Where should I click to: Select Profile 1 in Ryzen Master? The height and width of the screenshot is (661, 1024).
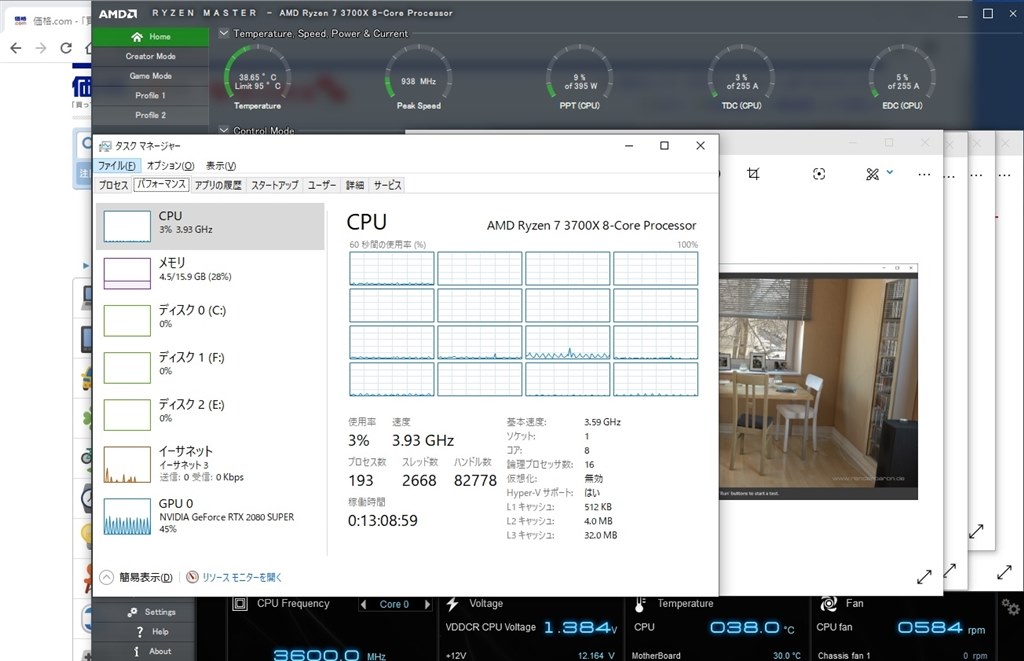[150, 95]
